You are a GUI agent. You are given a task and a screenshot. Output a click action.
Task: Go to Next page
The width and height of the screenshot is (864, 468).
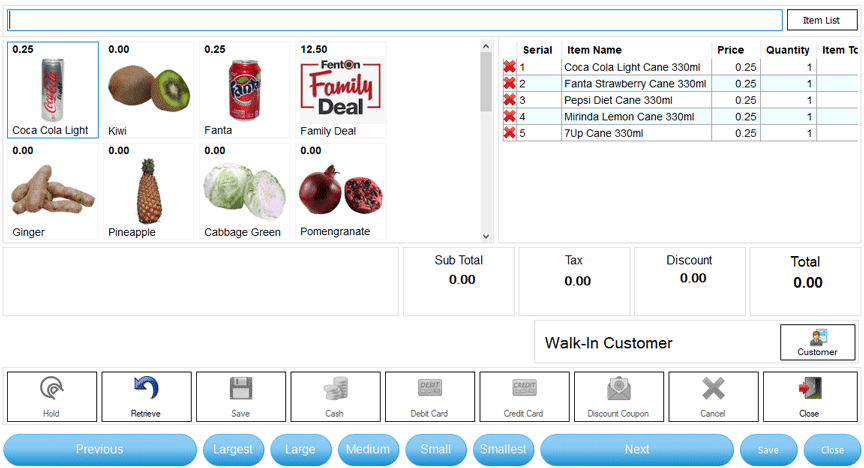(637, 449)
